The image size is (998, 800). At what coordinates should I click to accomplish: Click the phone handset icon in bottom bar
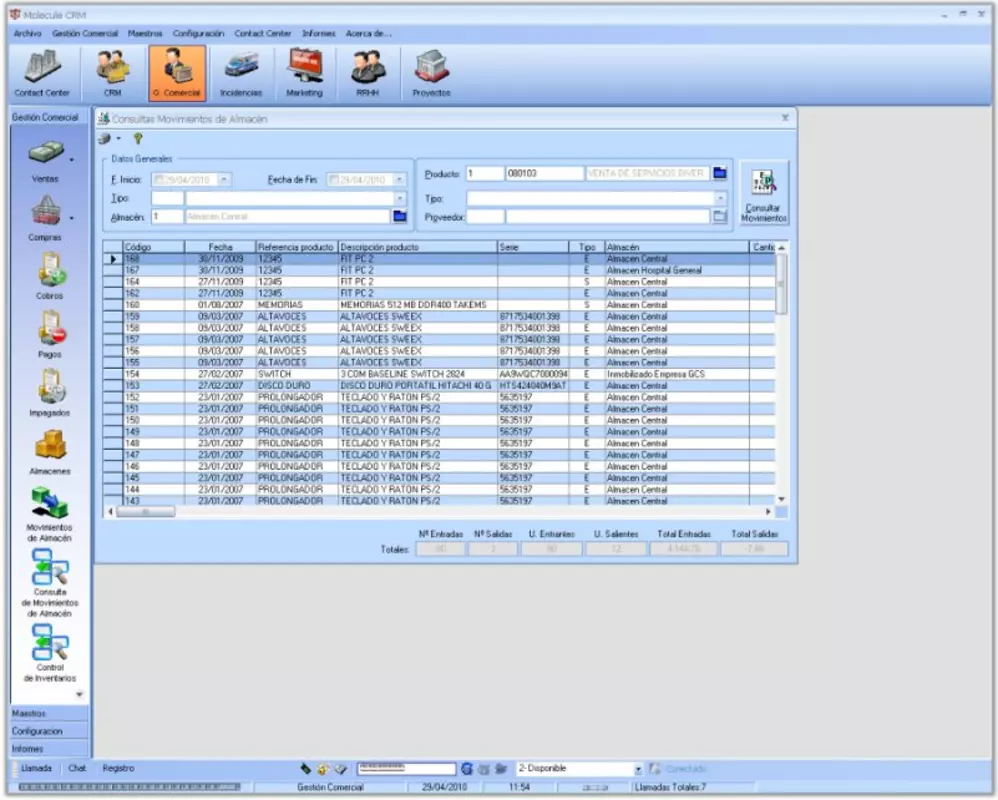(x=306, y=769)
